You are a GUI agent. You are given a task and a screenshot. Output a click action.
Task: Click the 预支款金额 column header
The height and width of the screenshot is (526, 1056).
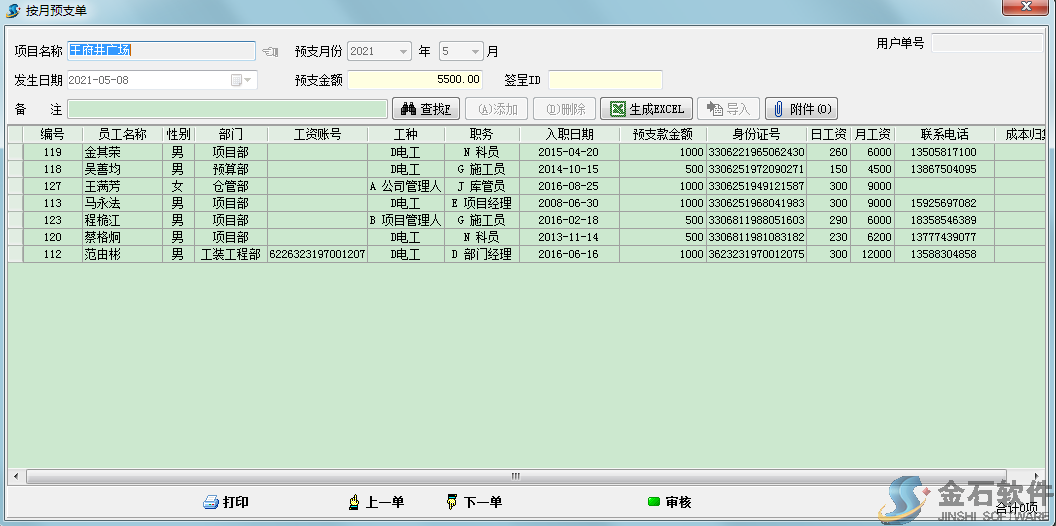click(662, 134)
